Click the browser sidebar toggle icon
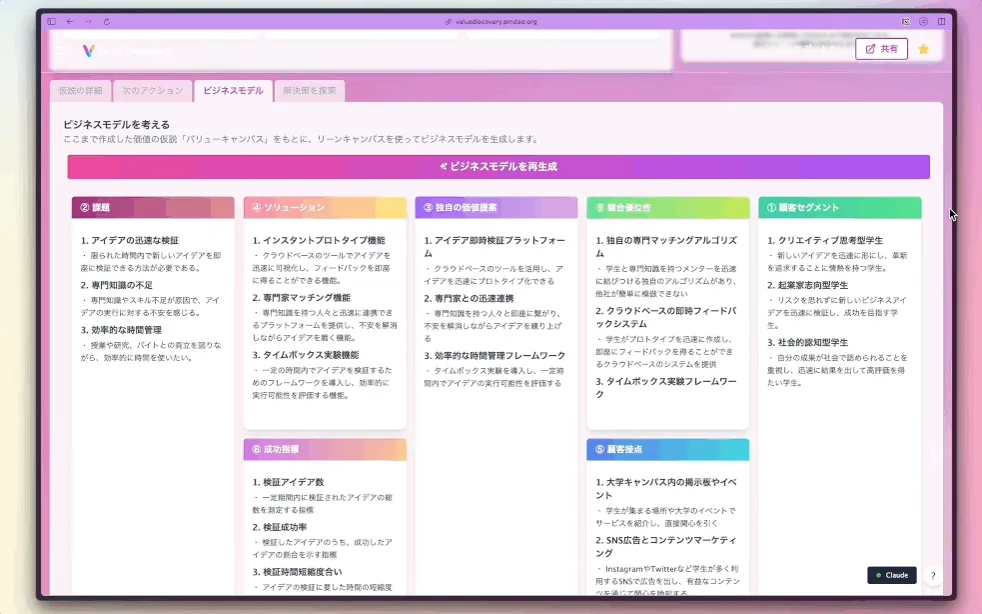This screenshot has height=614, width=982. click(51, 21)
